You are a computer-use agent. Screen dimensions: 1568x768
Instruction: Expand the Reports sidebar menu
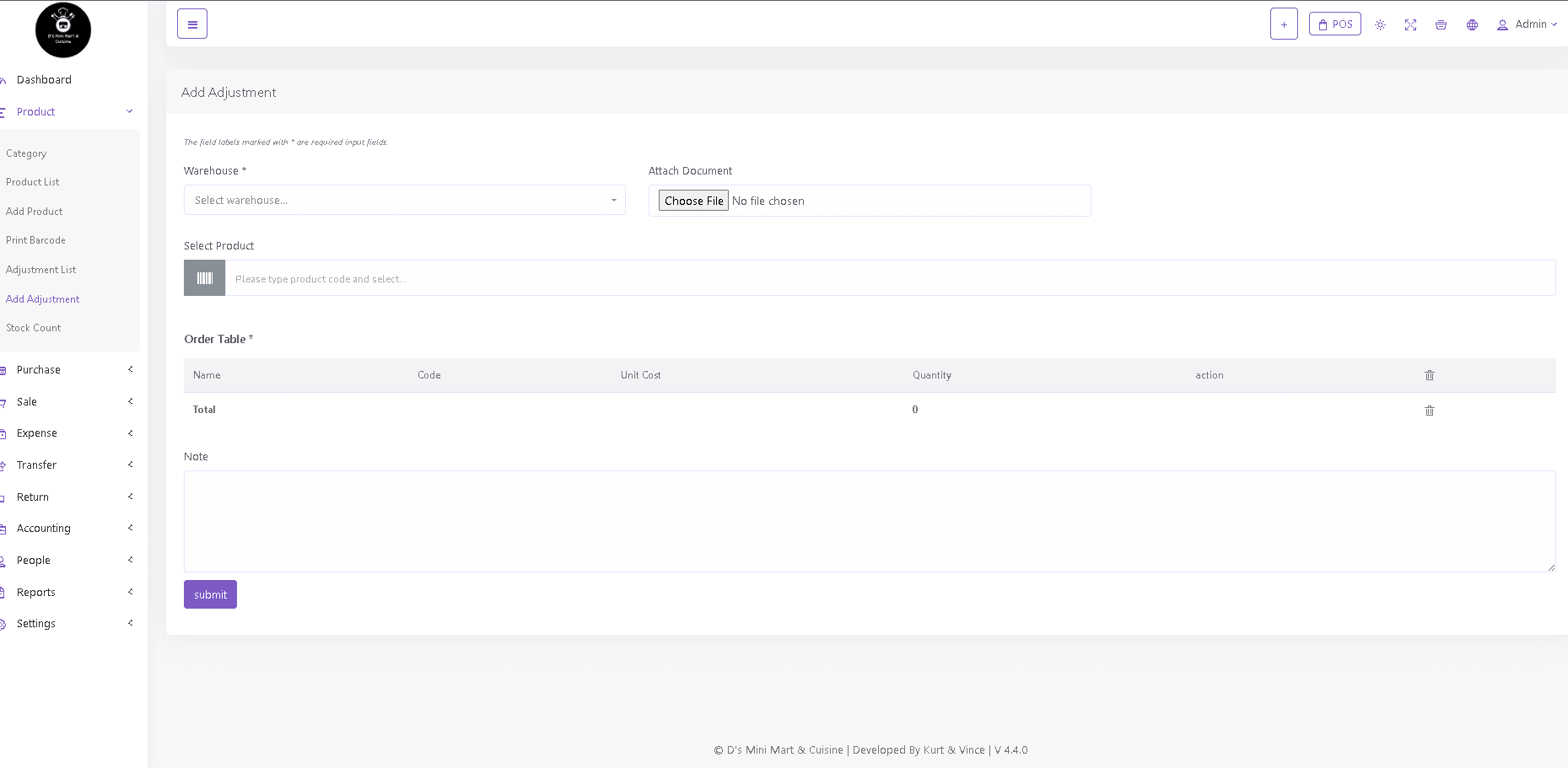[70, 592]
